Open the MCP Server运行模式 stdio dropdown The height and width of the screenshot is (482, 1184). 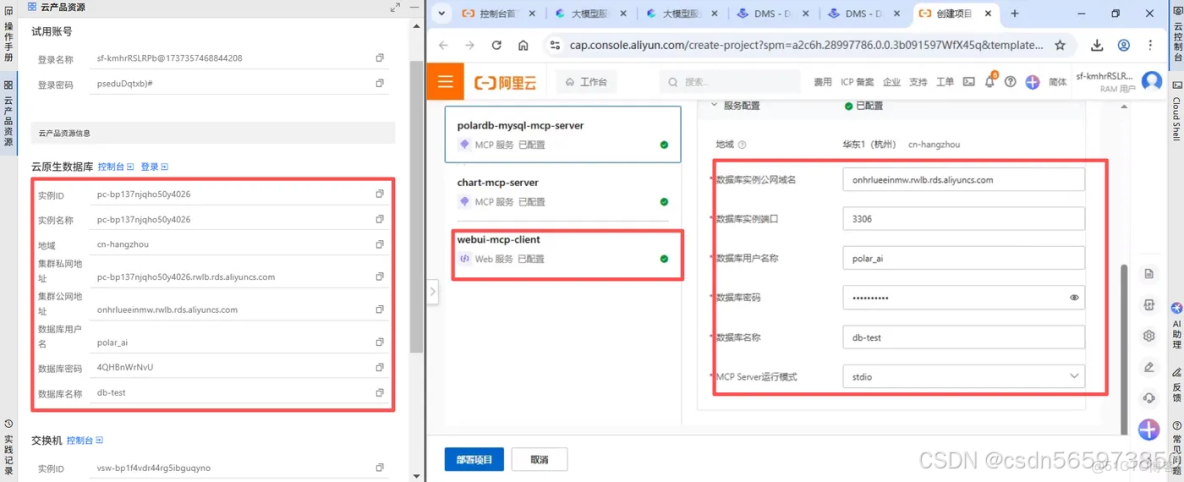964,375
